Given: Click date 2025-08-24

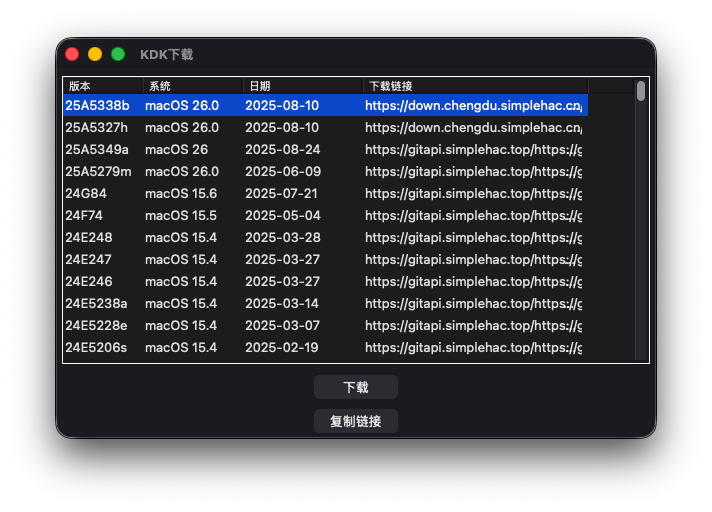Looking at the screenshot, I should pyautogui.click(x=282, y=149).
